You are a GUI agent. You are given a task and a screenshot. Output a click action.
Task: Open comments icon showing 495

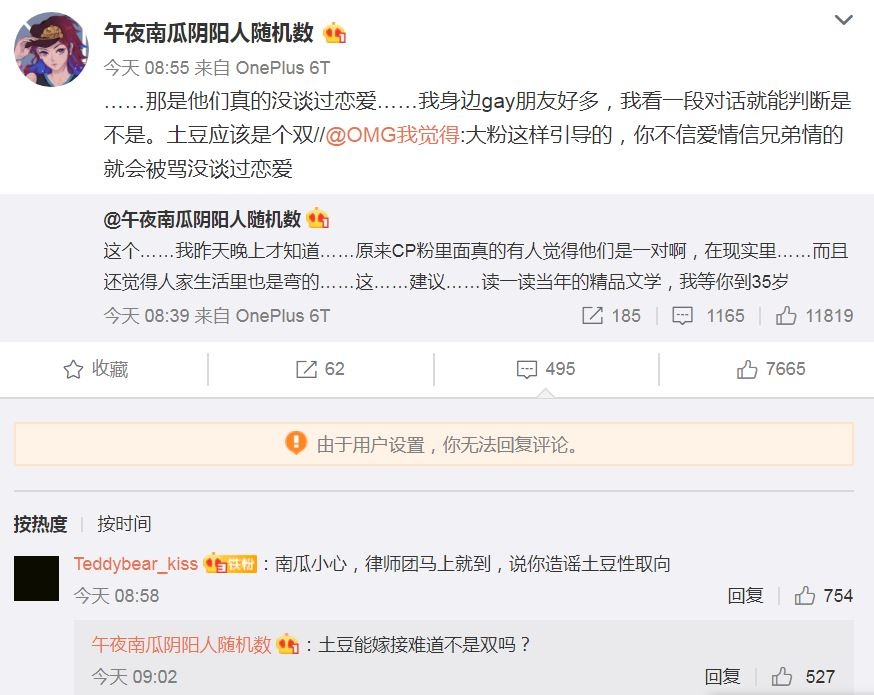[x=527, y=369]
